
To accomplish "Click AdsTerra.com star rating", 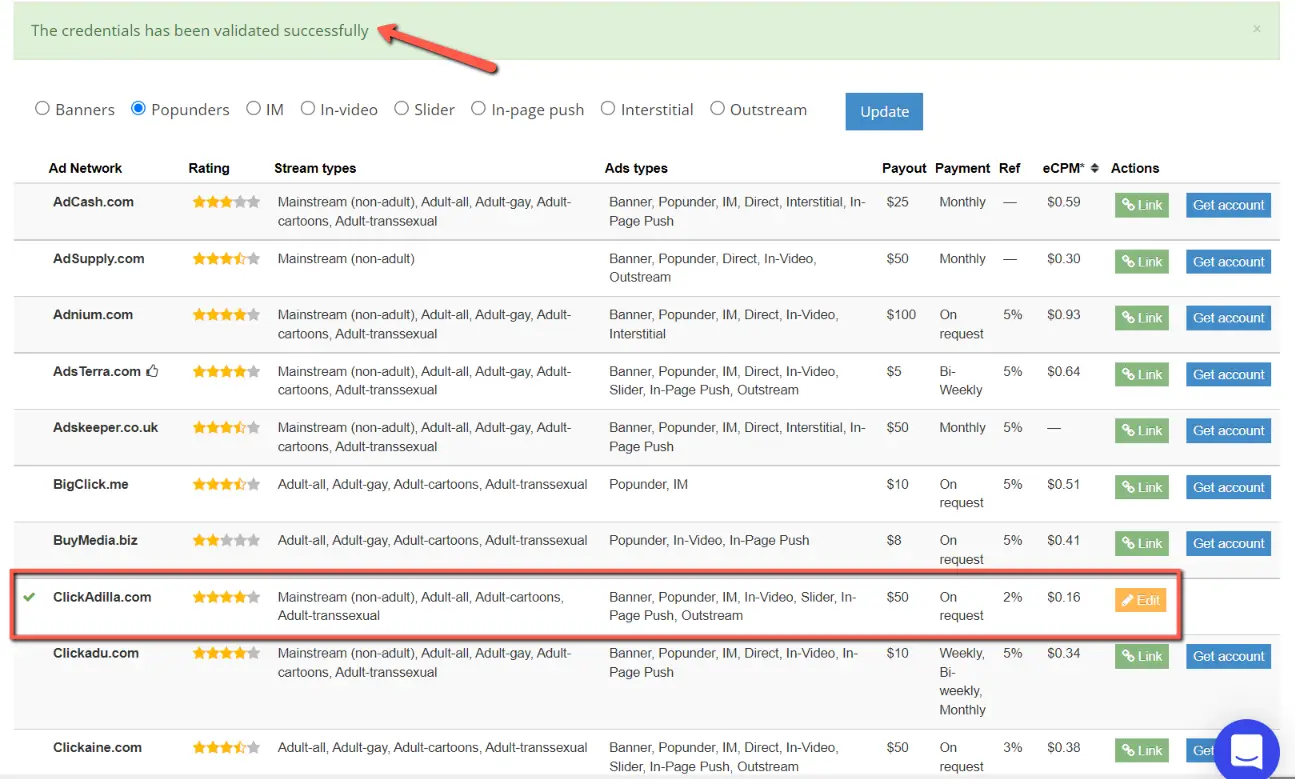I will coord(226,372).
